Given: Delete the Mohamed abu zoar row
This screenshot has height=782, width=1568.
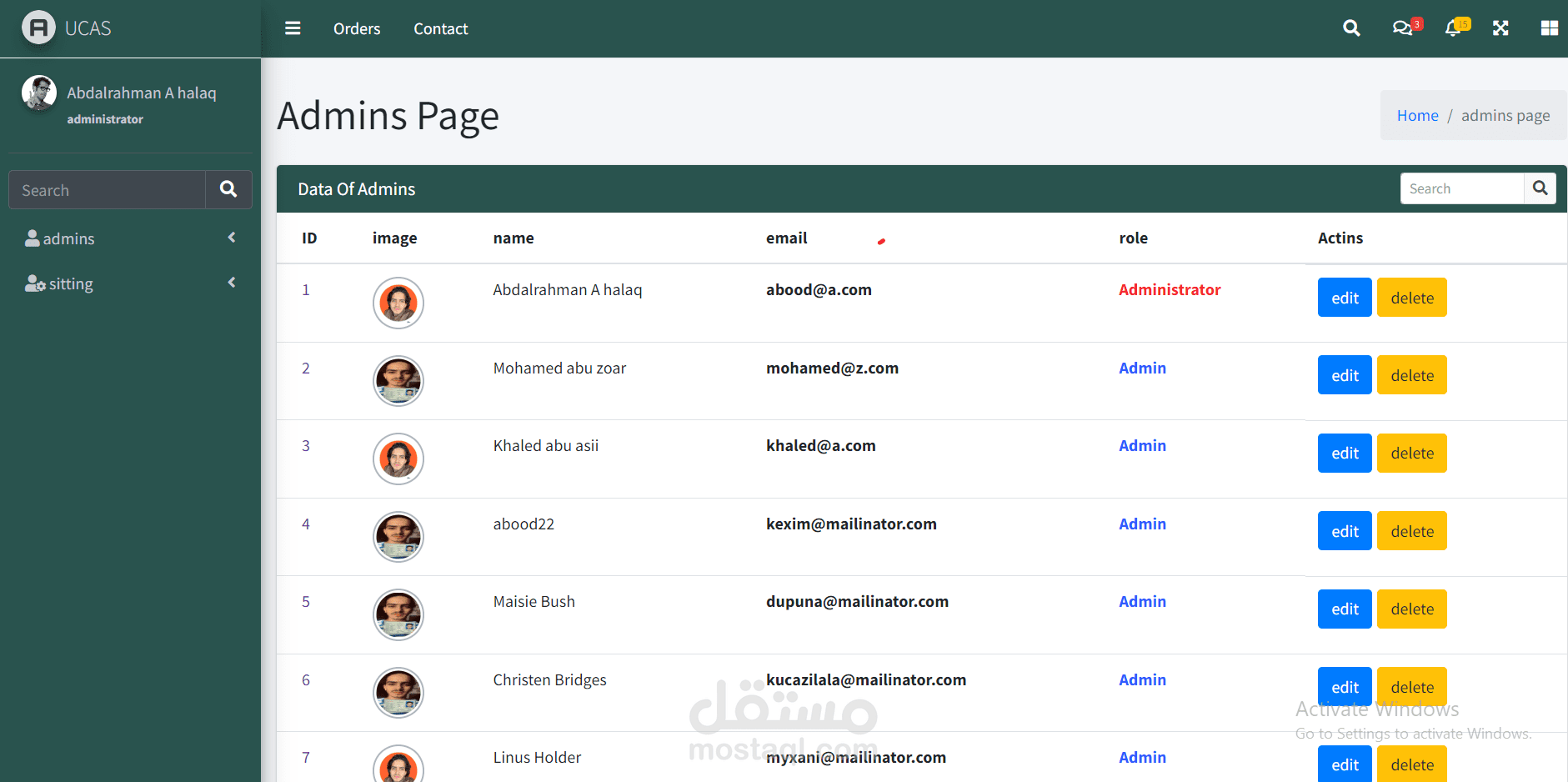Looking at the screenshot, I should coord(1412,375).
